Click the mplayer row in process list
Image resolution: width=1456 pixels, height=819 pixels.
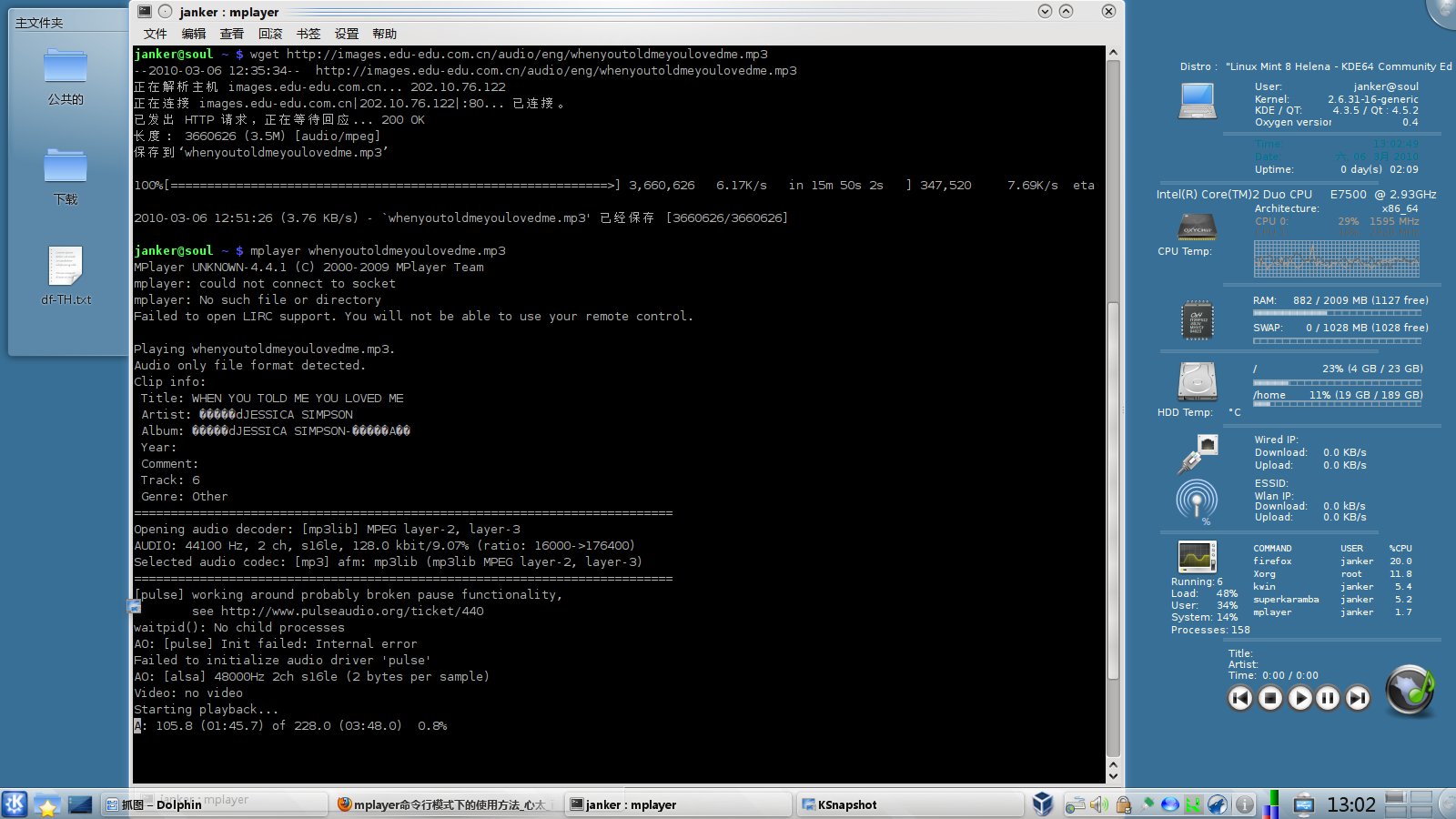[1332, 612]
